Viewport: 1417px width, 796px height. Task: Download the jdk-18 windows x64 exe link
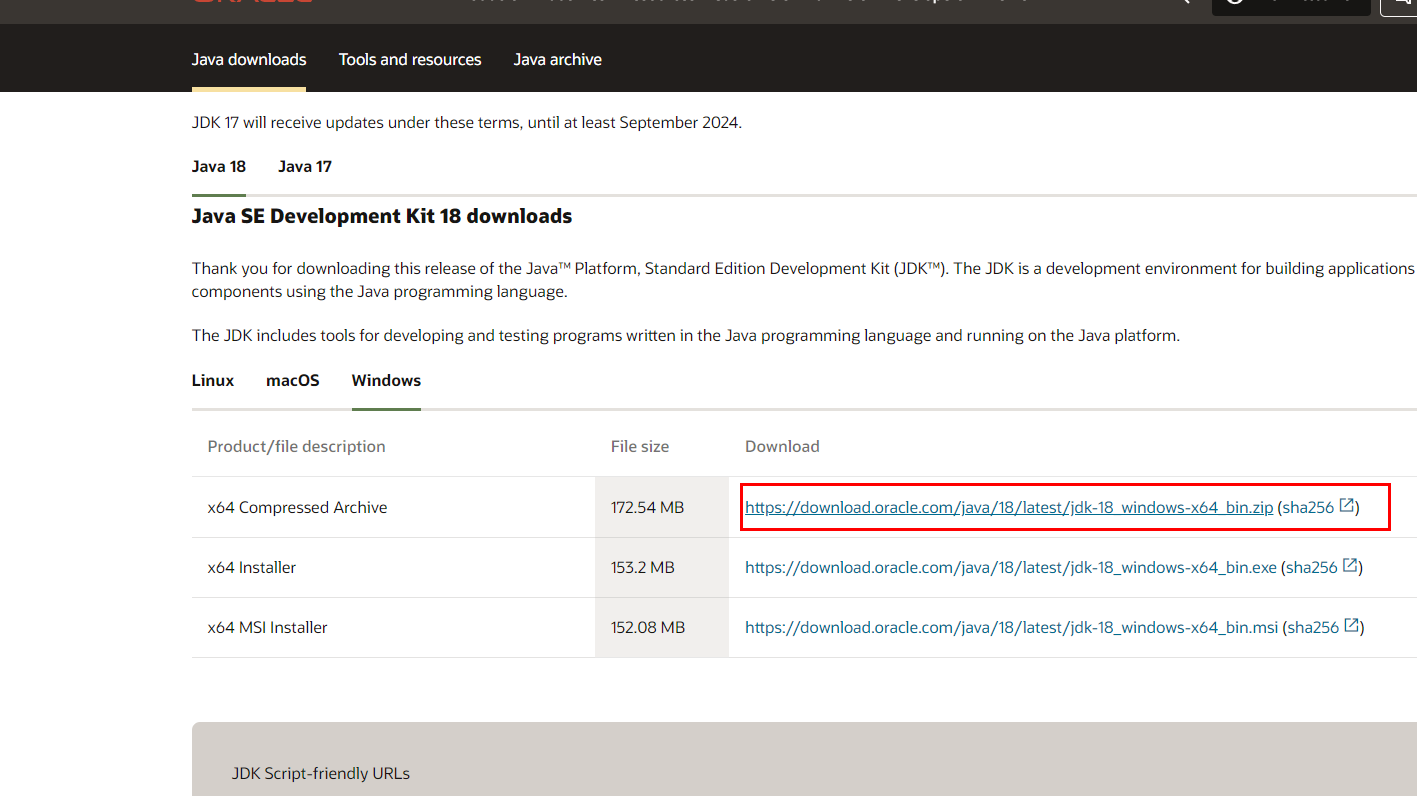click(x=1011, y=567)
